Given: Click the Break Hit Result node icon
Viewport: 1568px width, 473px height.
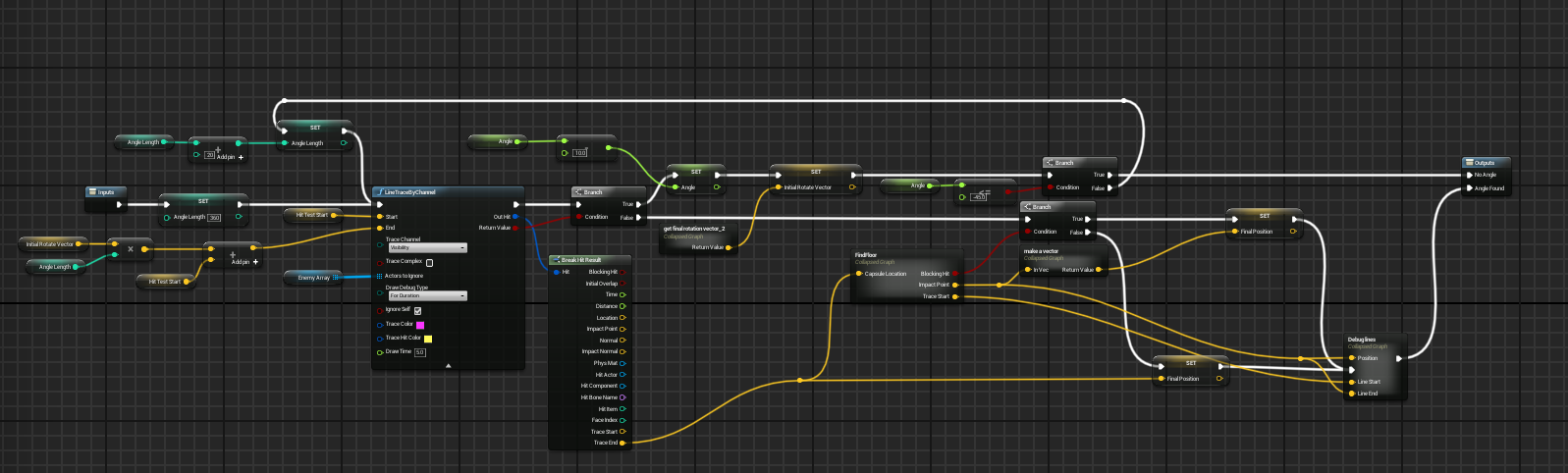Looking at the screenshot, I should click(x=556, y=260).
